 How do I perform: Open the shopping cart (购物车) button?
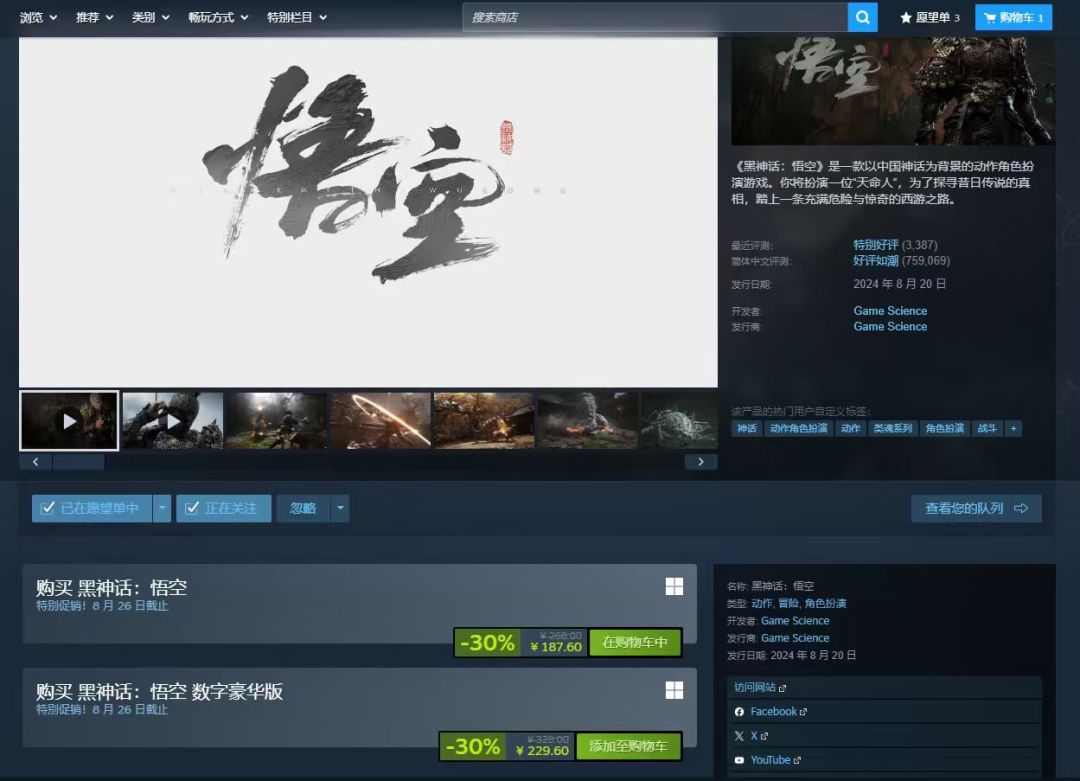(1013, 17)
